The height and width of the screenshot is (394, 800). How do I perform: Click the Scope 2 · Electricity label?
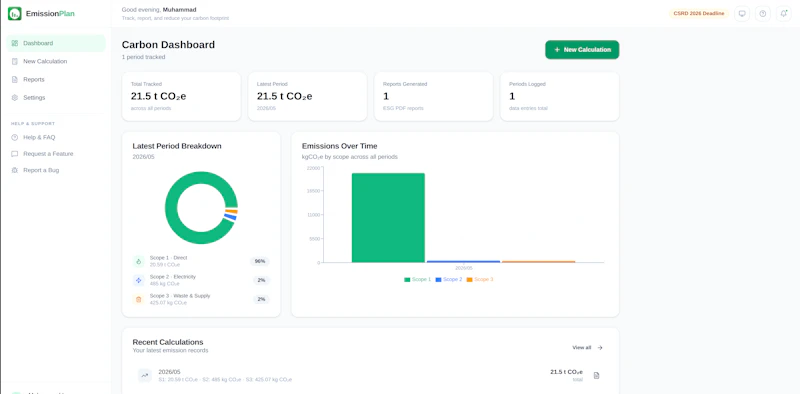click(x=172, y=277)
